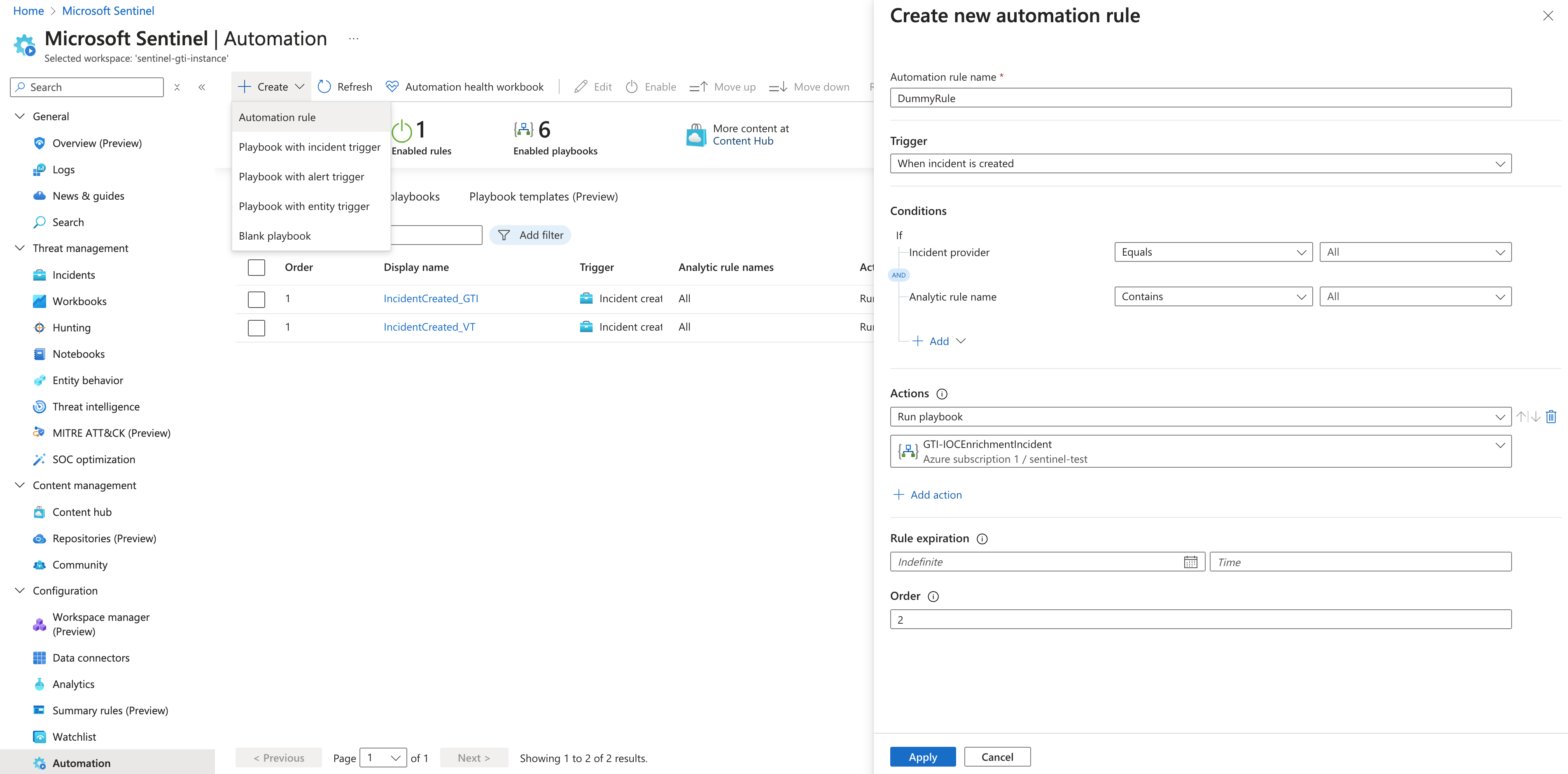Choose 'Playbook with entity trigger' menu item

click(x=311, y=206)
